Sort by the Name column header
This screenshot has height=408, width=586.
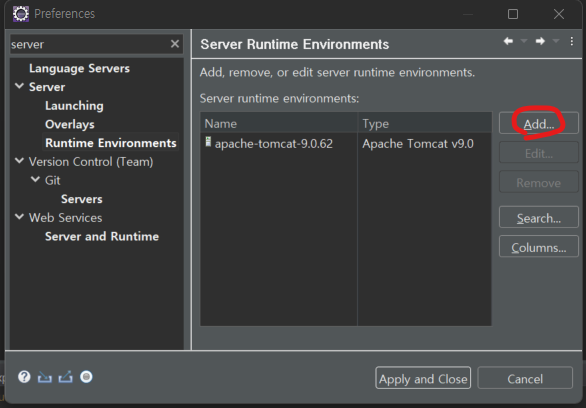(x=279, y=123)
